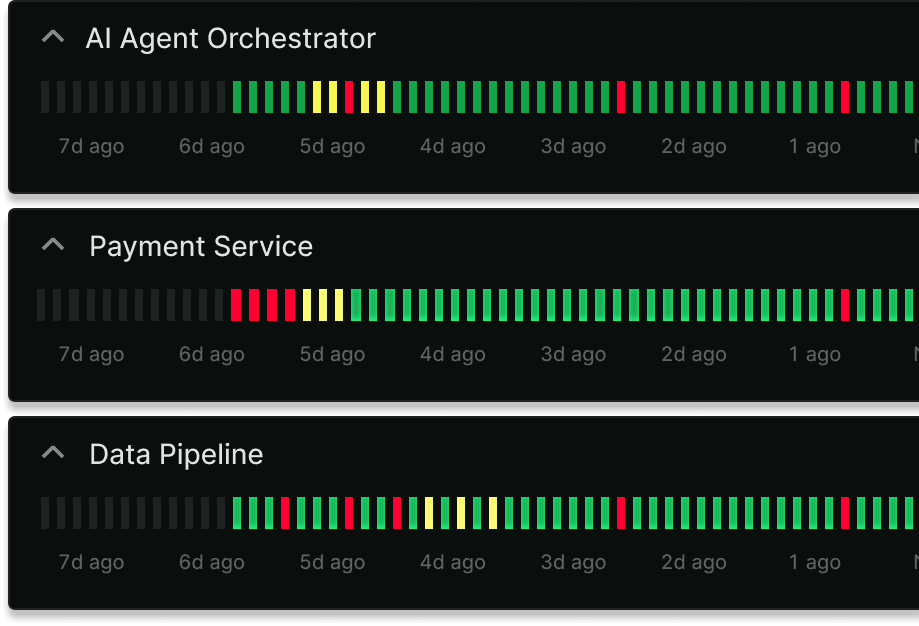Select the 1 ago marker under Data Pipeline

pyautogui.click(x=814, y=562)
